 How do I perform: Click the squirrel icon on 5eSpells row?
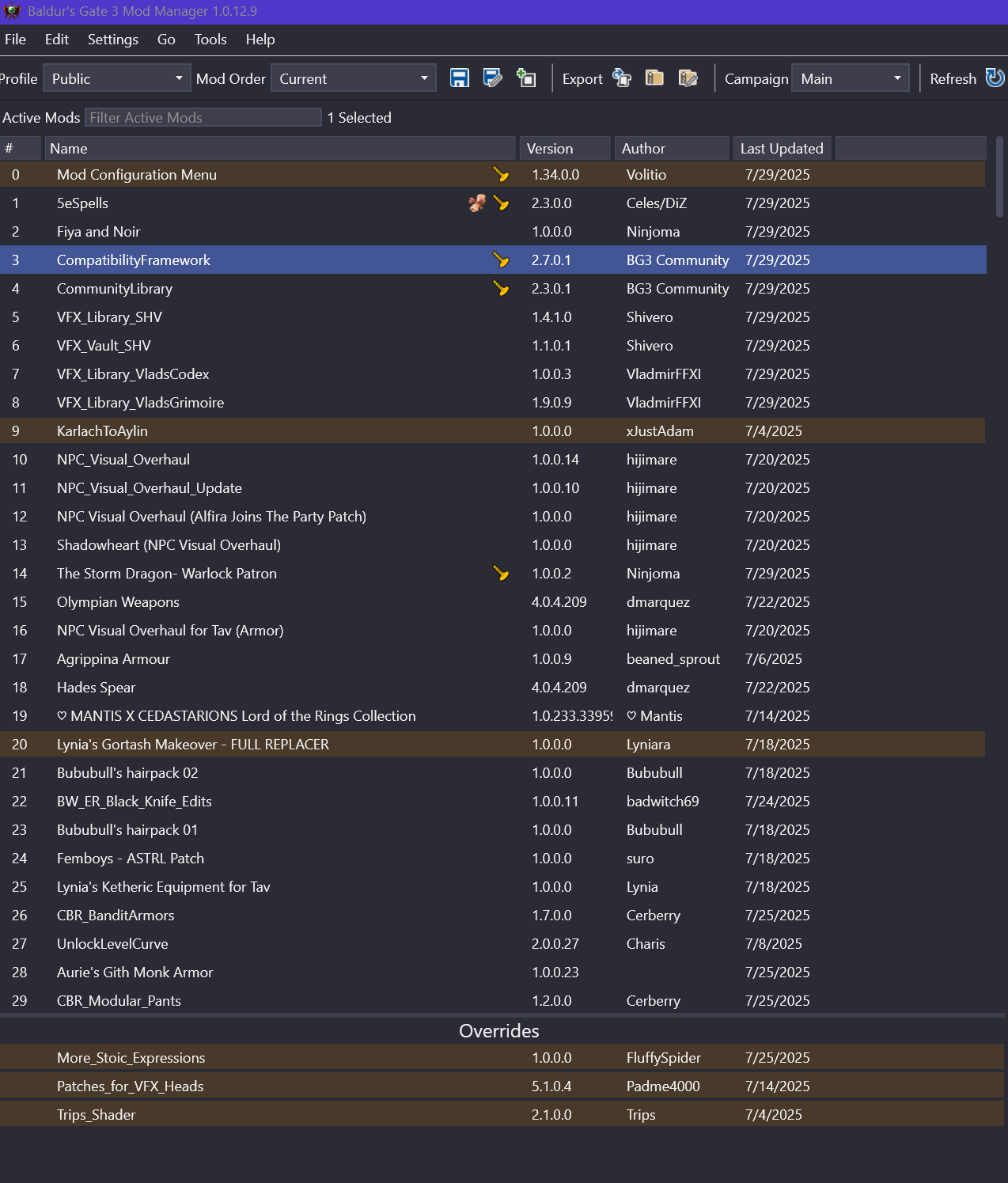click(x=477, y=203)
